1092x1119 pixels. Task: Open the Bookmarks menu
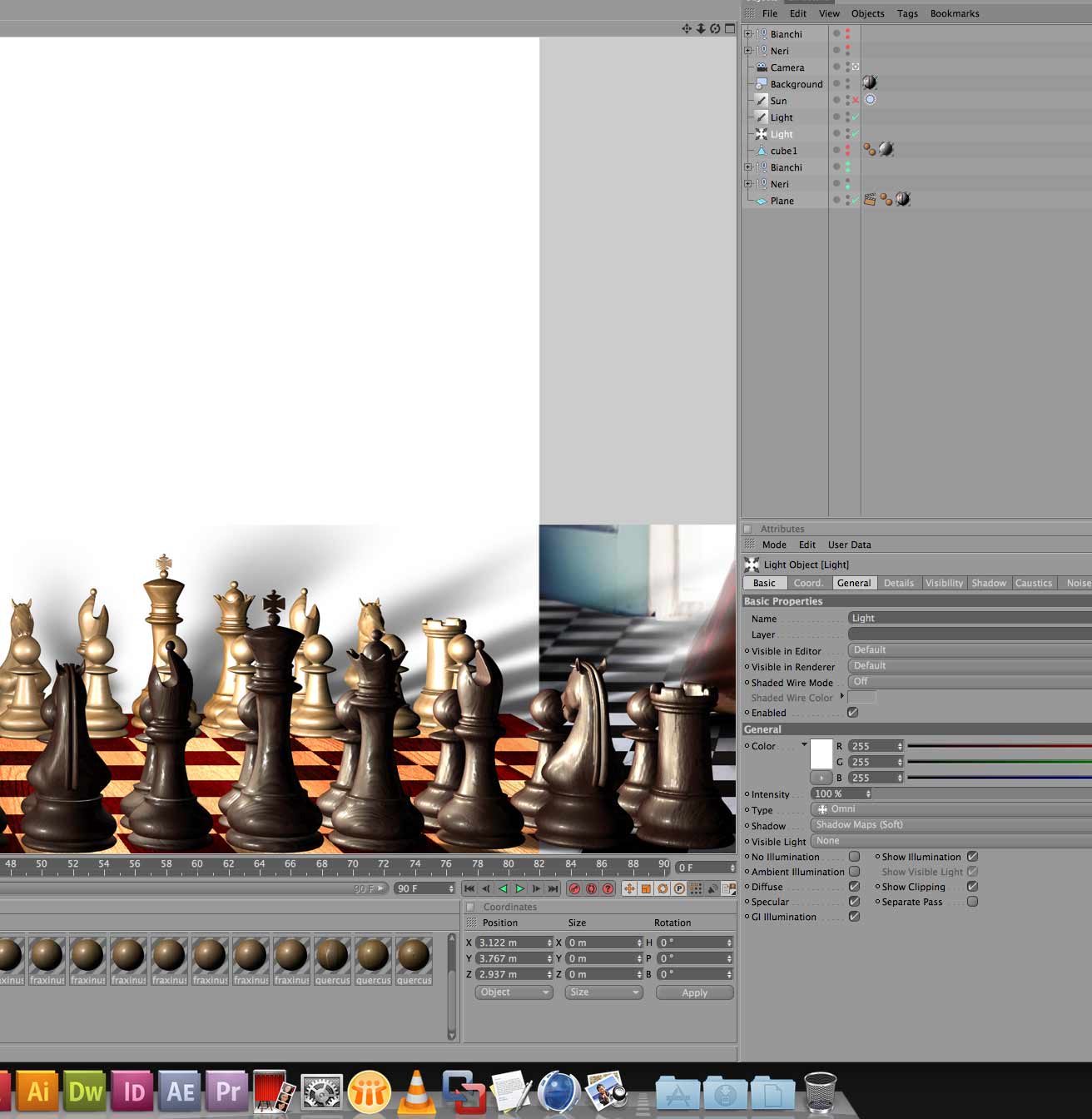pos(955,13)
